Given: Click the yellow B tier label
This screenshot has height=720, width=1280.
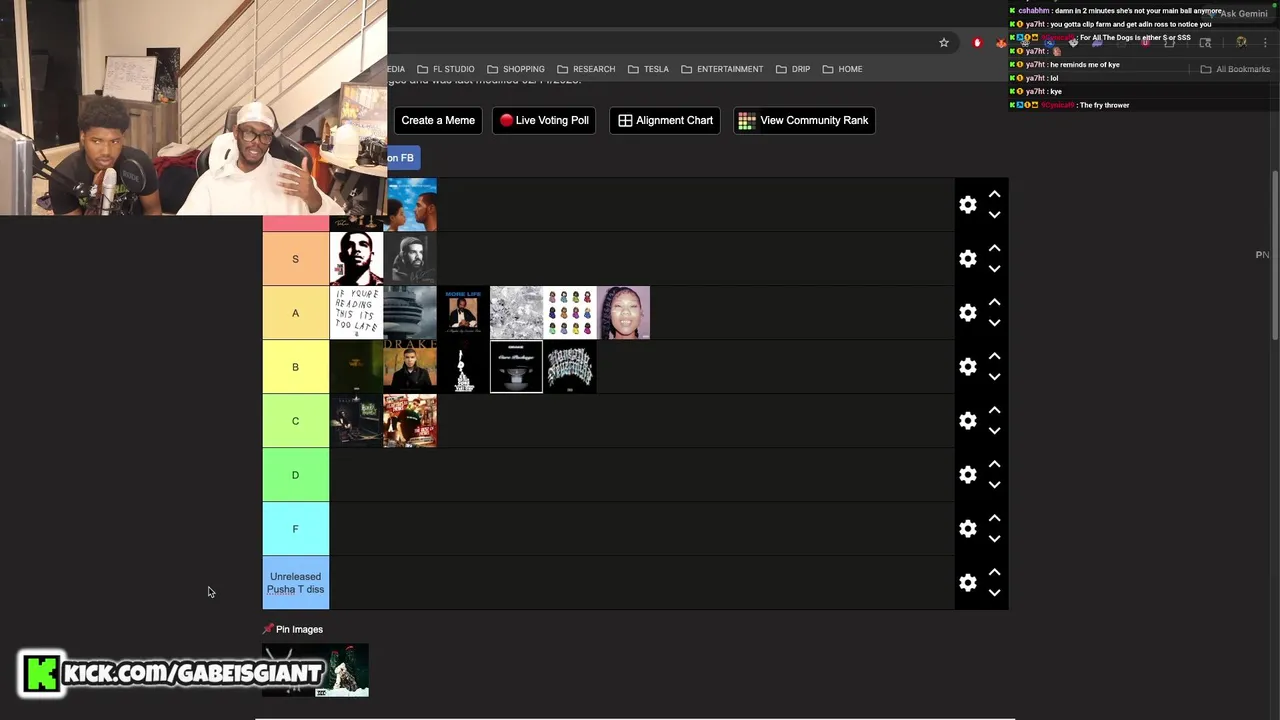Looking at the screenshot, I should [x=295, y=367].
